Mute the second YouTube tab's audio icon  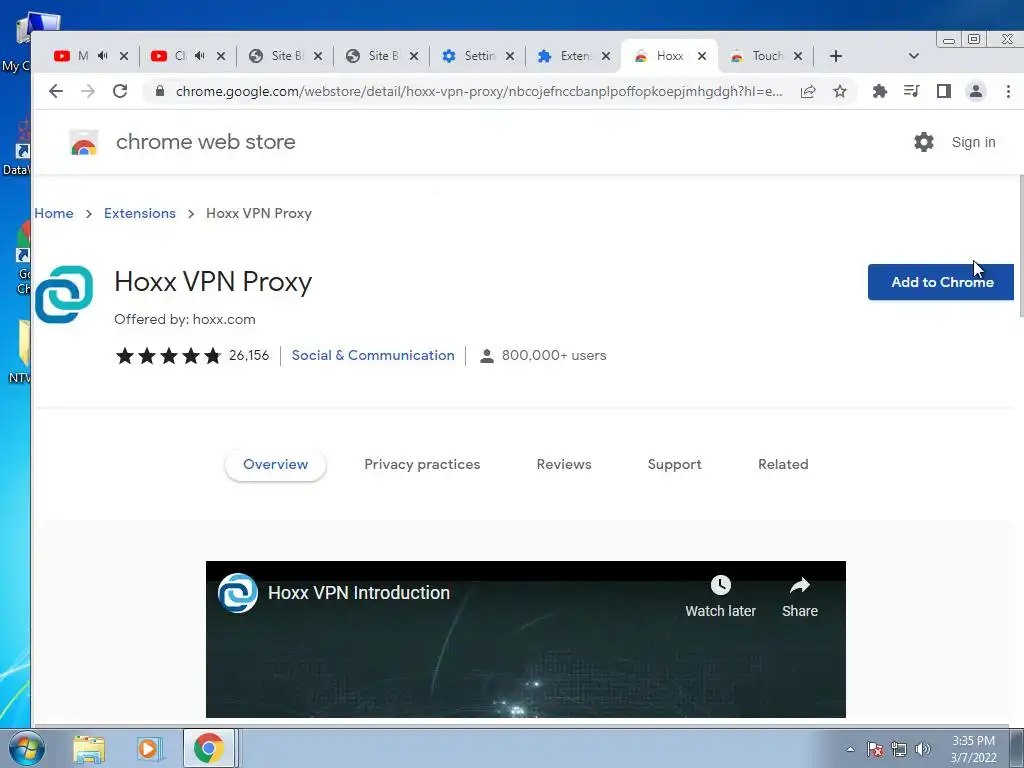(200, 56)
